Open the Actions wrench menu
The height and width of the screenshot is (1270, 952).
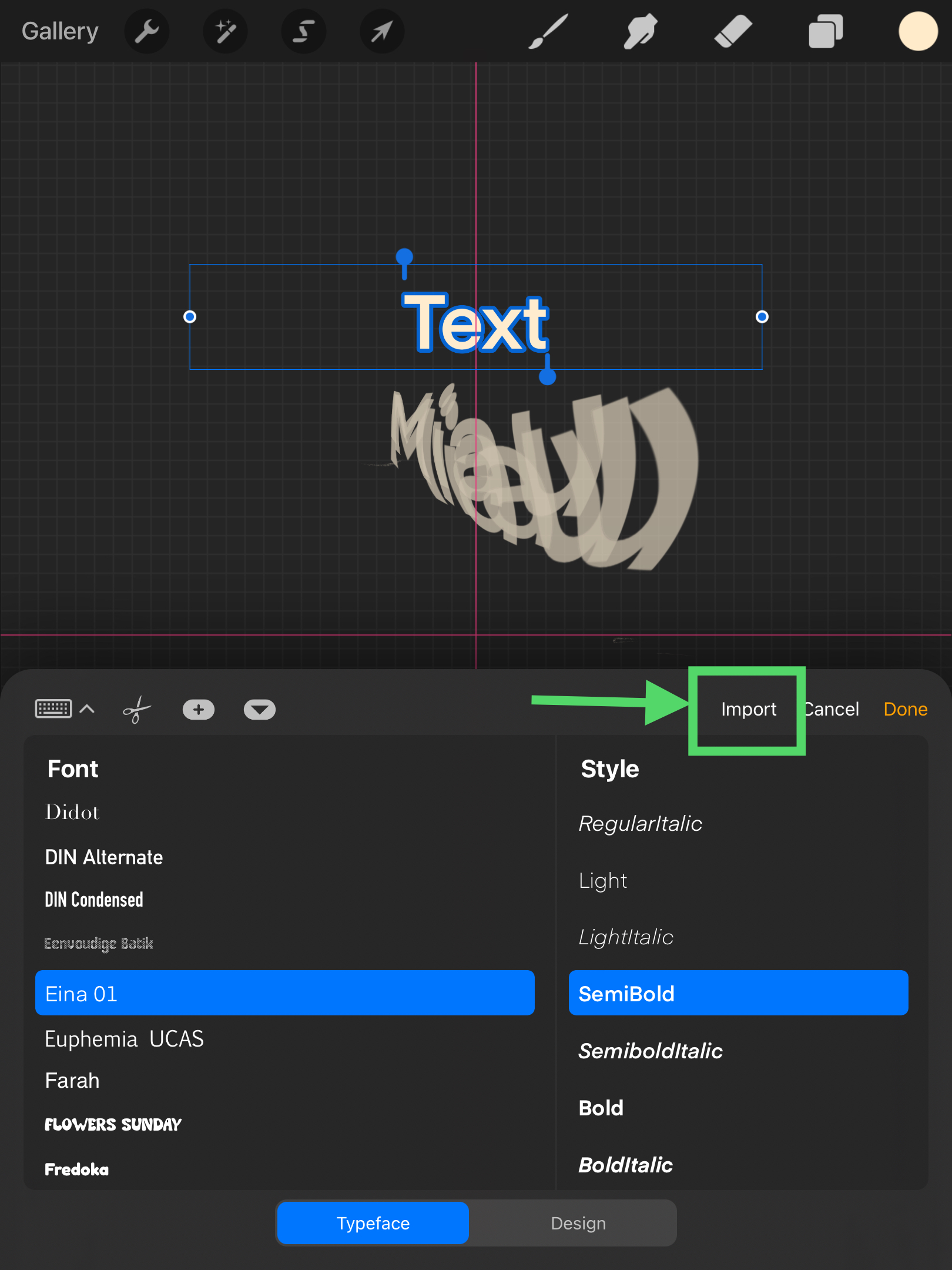pos(146,32)
